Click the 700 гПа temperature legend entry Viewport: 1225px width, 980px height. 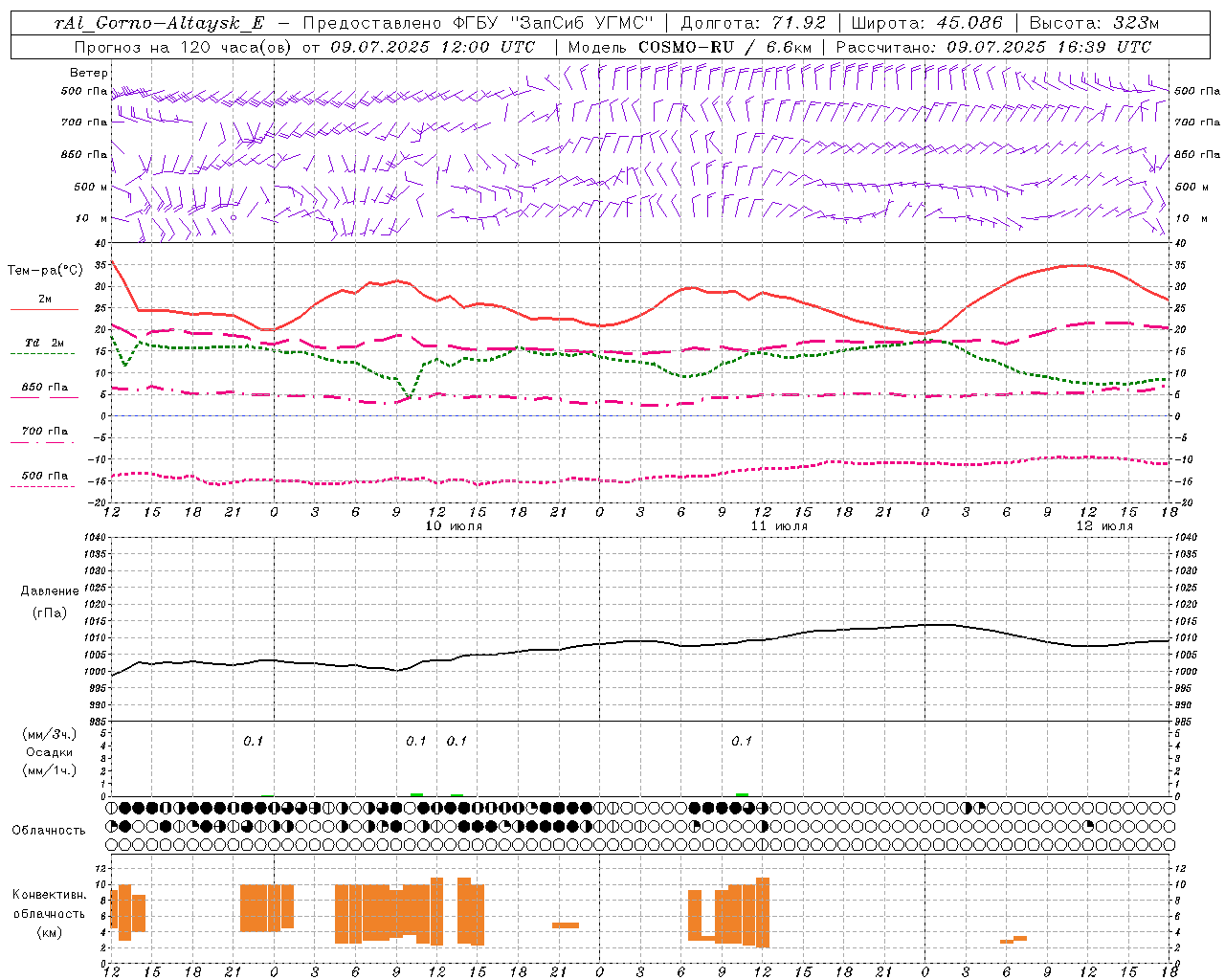[x=45, y=432]
